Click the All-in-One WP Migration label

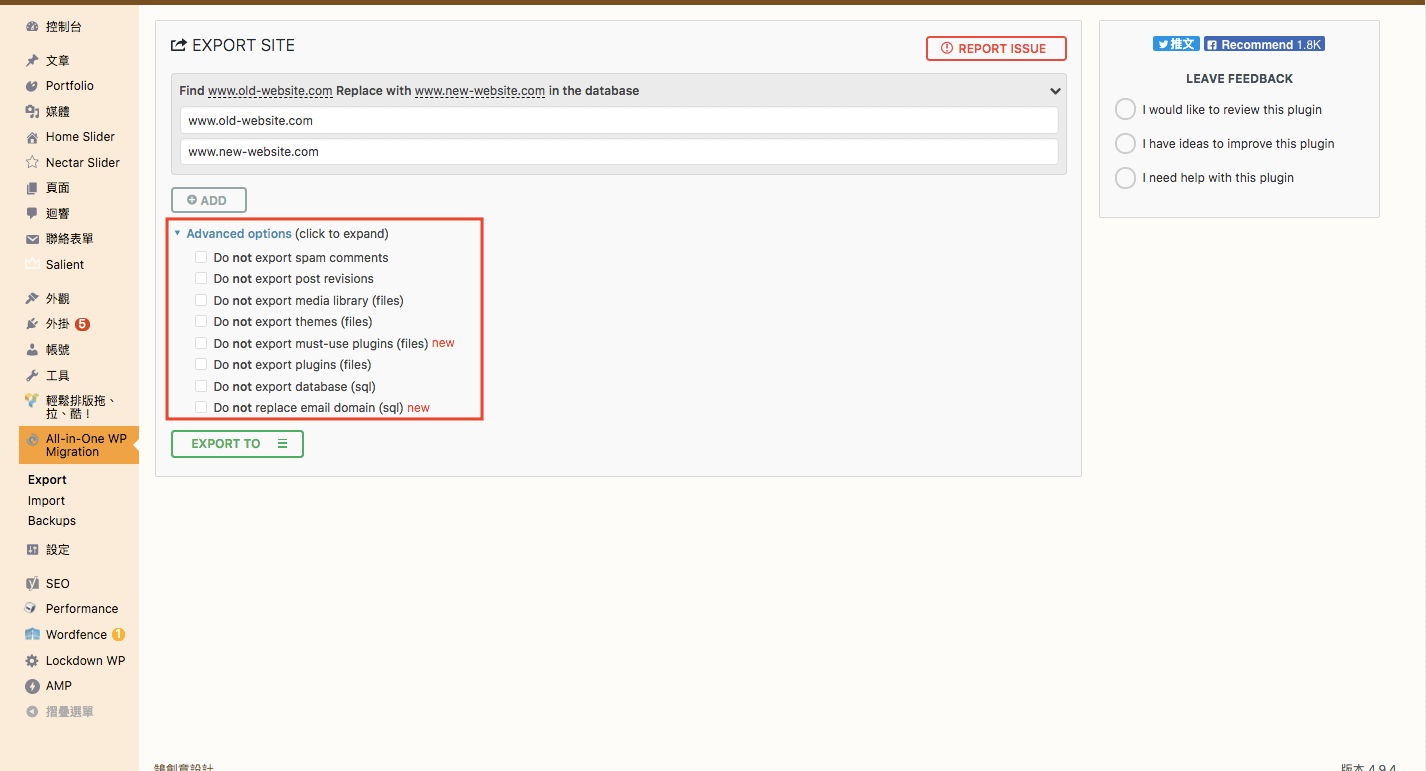coord(86,445)
